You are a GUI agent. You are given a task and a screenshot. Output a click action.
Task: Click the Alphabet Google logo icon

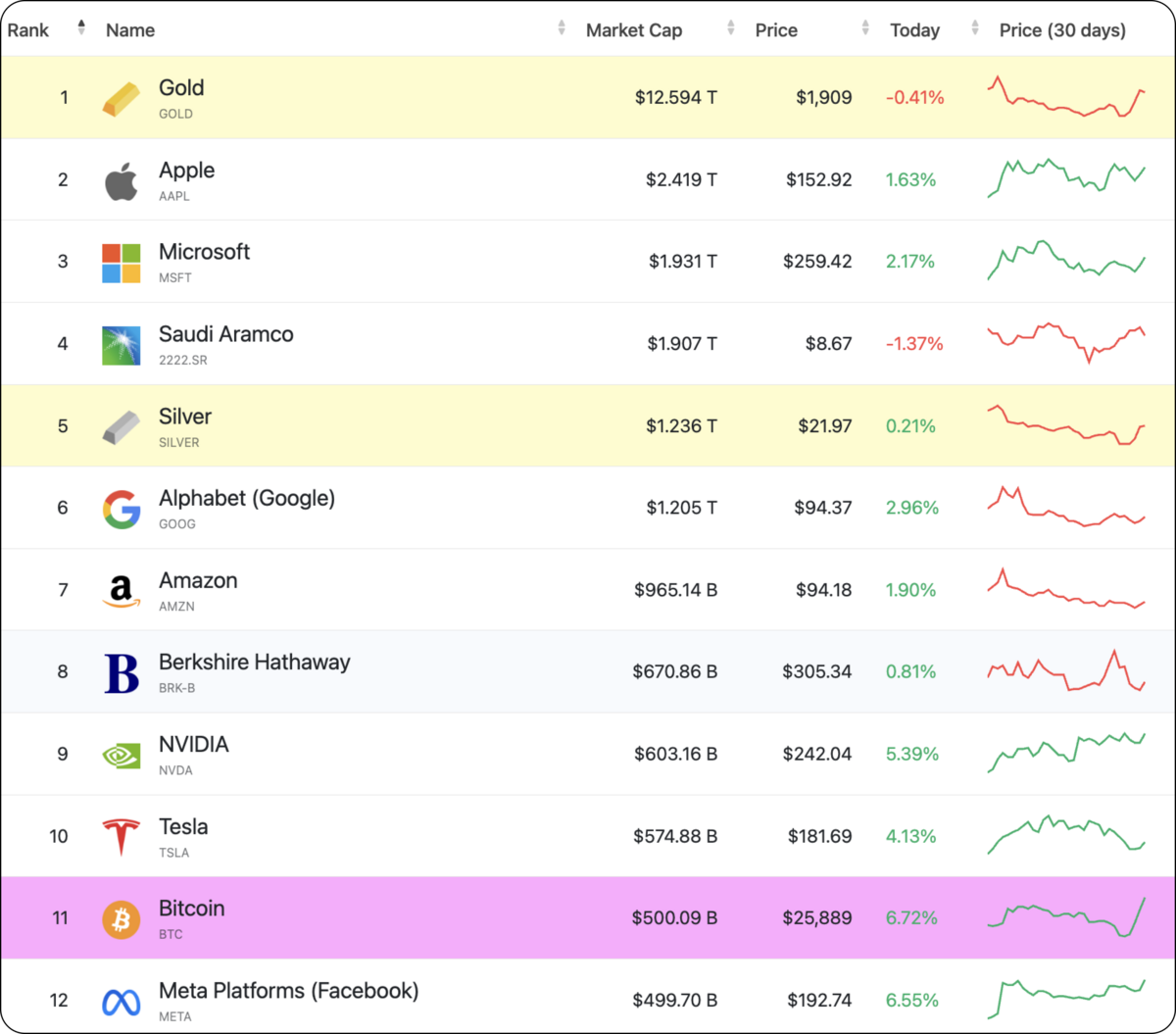pos(122,510)
